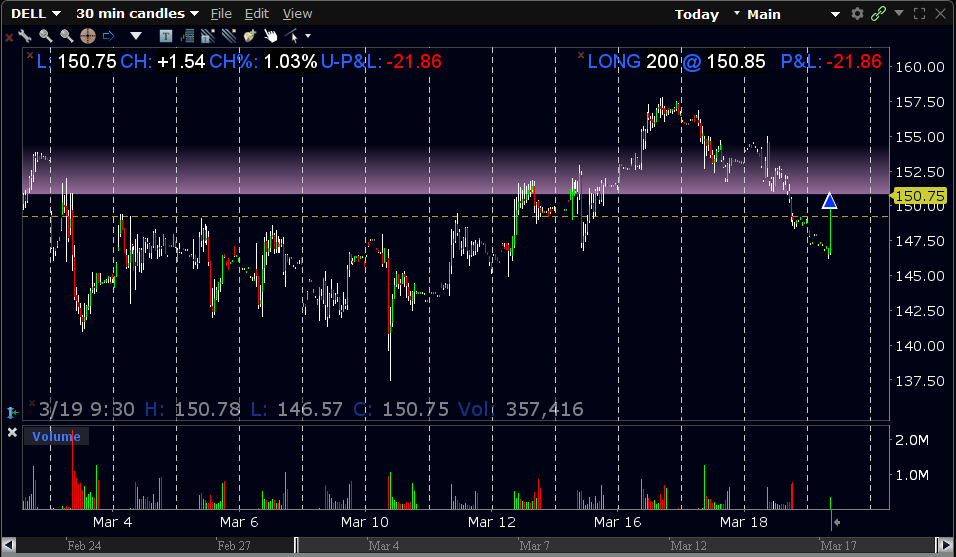Click the green chain link icon

(878, 13)
